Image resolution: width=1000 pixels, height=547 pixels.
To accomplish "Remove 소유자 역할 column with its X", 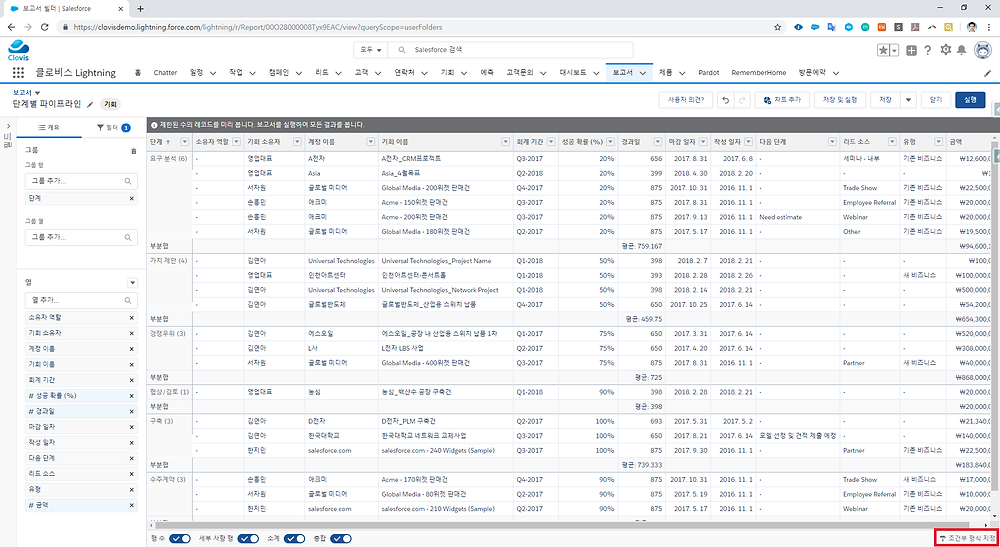I will tap(131, 317).
